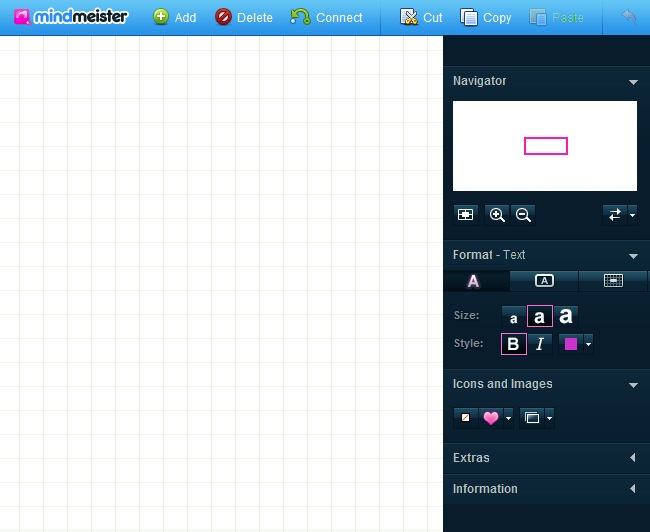Viewport: 650px width, 532px height.
Task: Select the small text size option
Action: pyautogui.click(x=513, y=317)
